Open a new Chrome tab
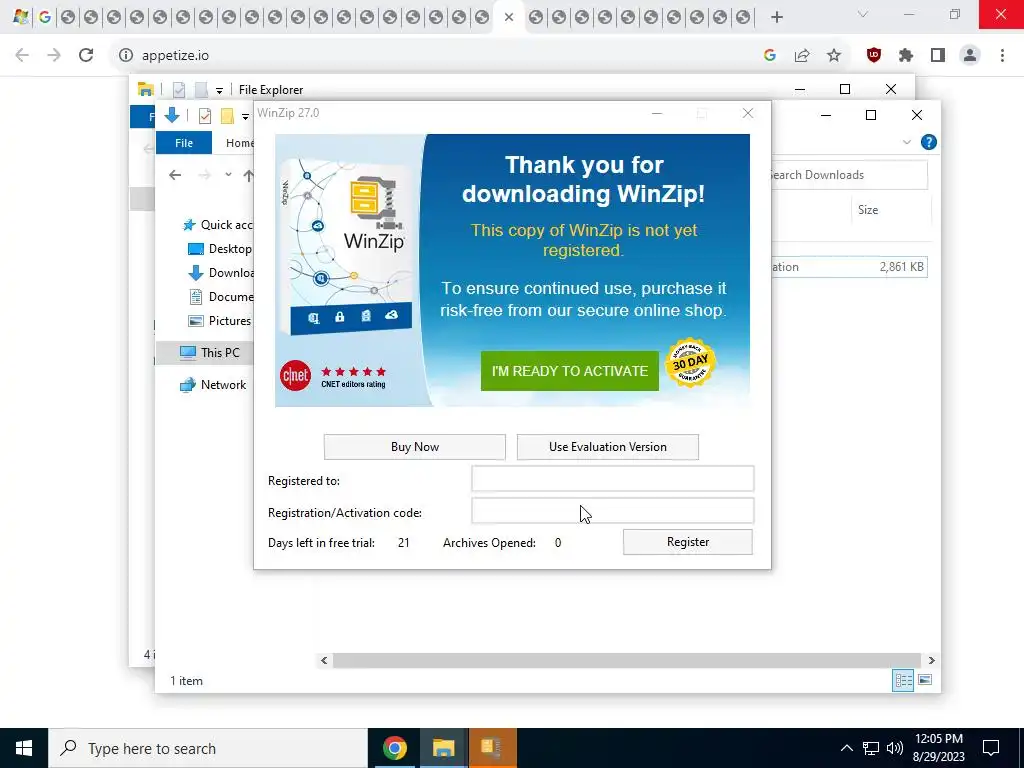Image resolution: width=1024 pixels, height=768 pixels. [776, 17]
